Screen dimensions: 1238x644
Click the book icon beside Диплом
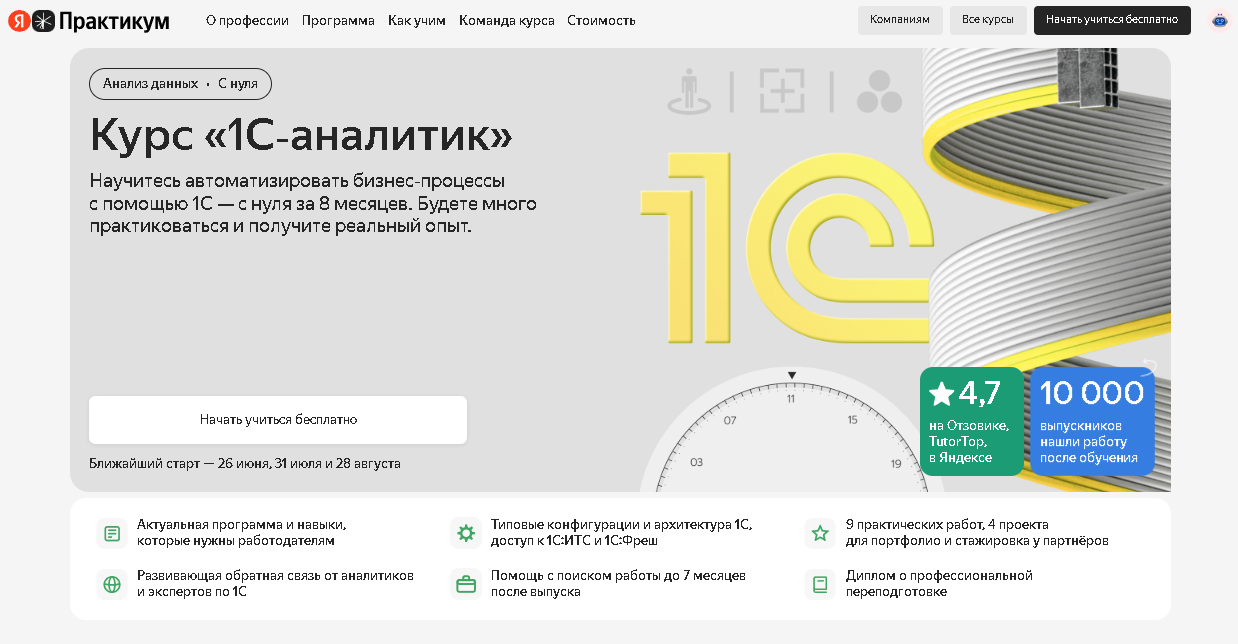(820, 584)
